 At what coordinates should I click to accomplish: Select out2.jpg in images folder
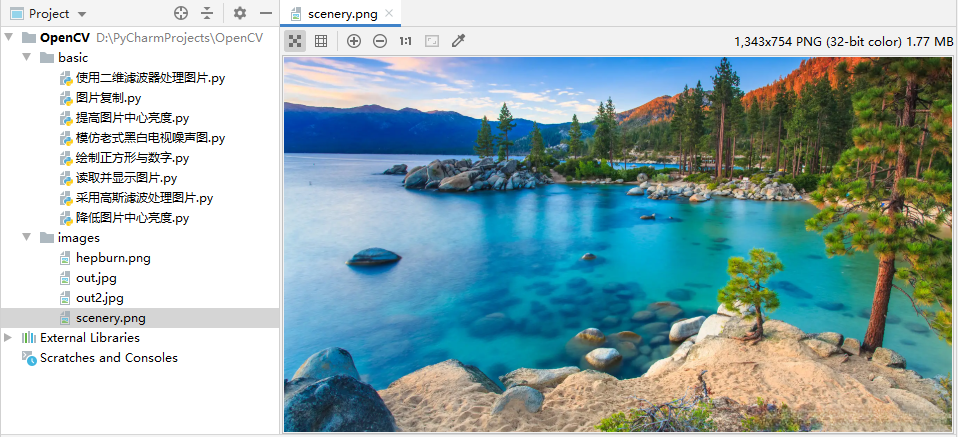100,298
